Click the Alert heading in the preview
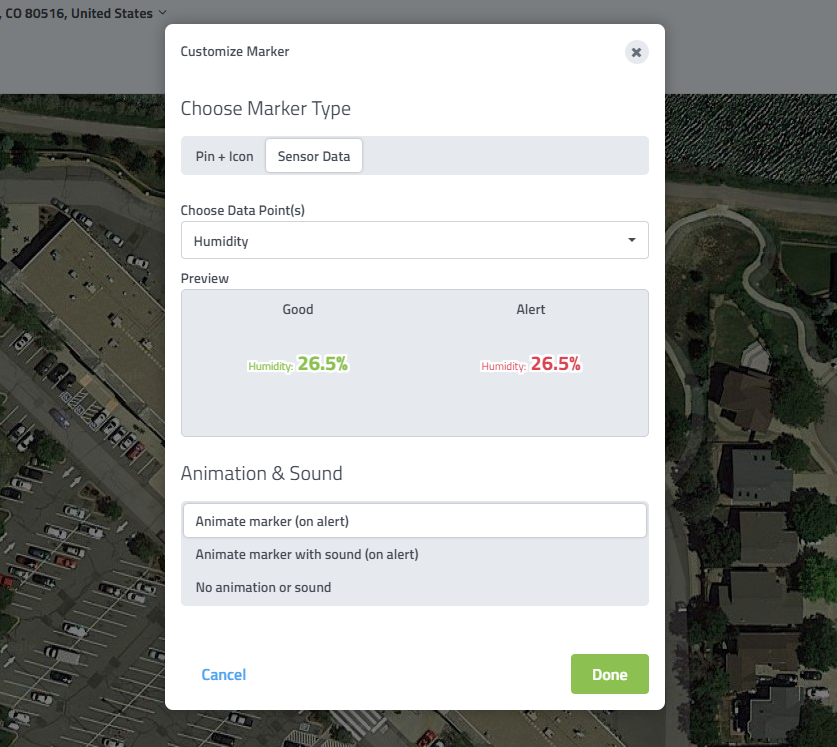837x747 pixels. tap(531, 309)
